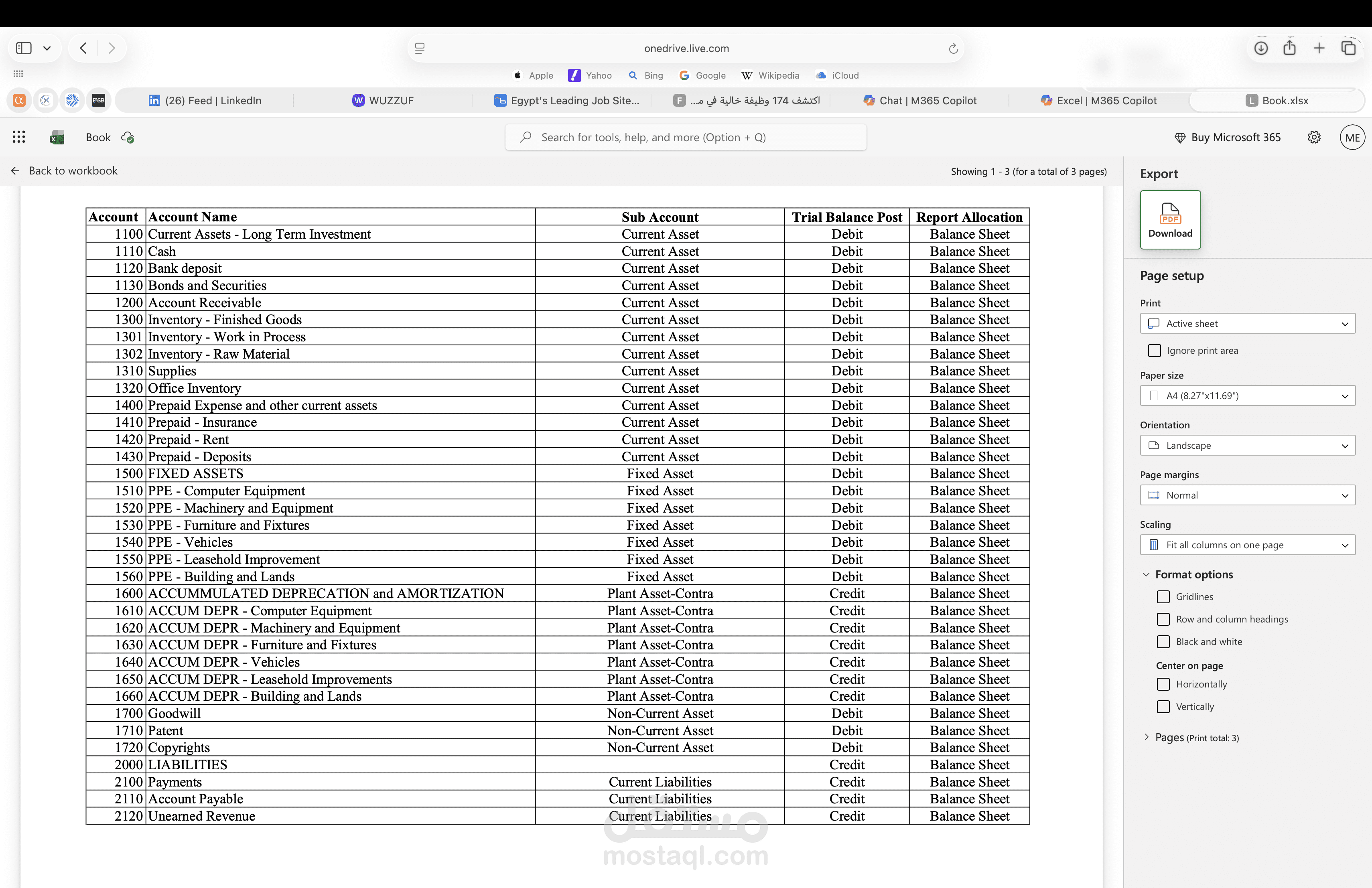This screenshot has height=888, width=1372.
Task: Tick the Black and white option
Action: 1163,641
